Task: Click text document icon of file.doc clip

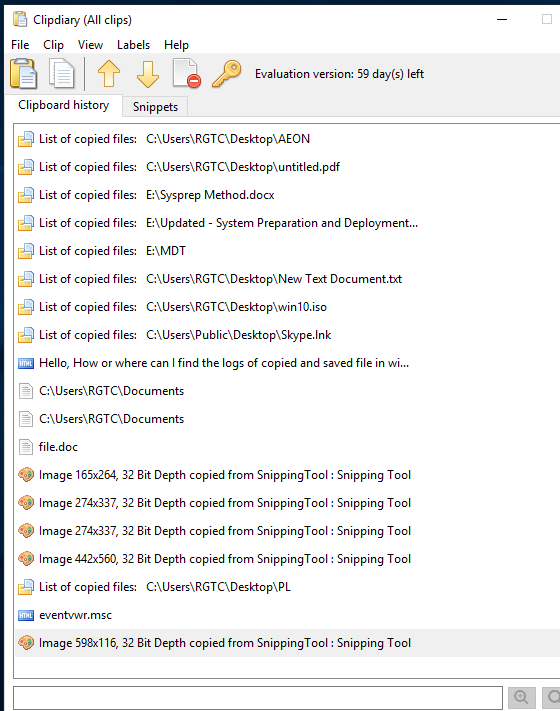Action: (x=26, y=447)
